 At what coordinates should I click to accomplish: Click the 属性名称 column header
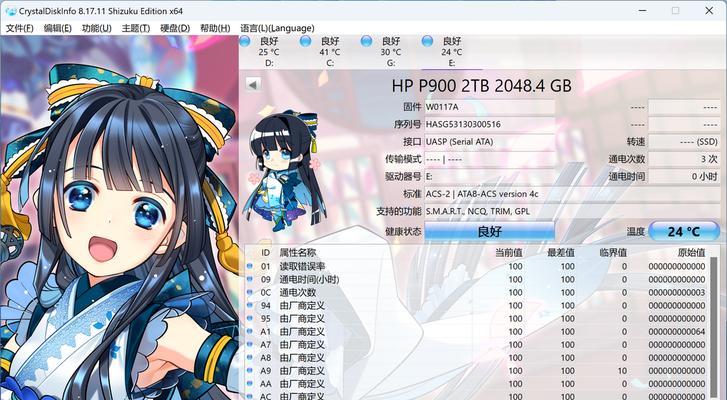point(298,253)
